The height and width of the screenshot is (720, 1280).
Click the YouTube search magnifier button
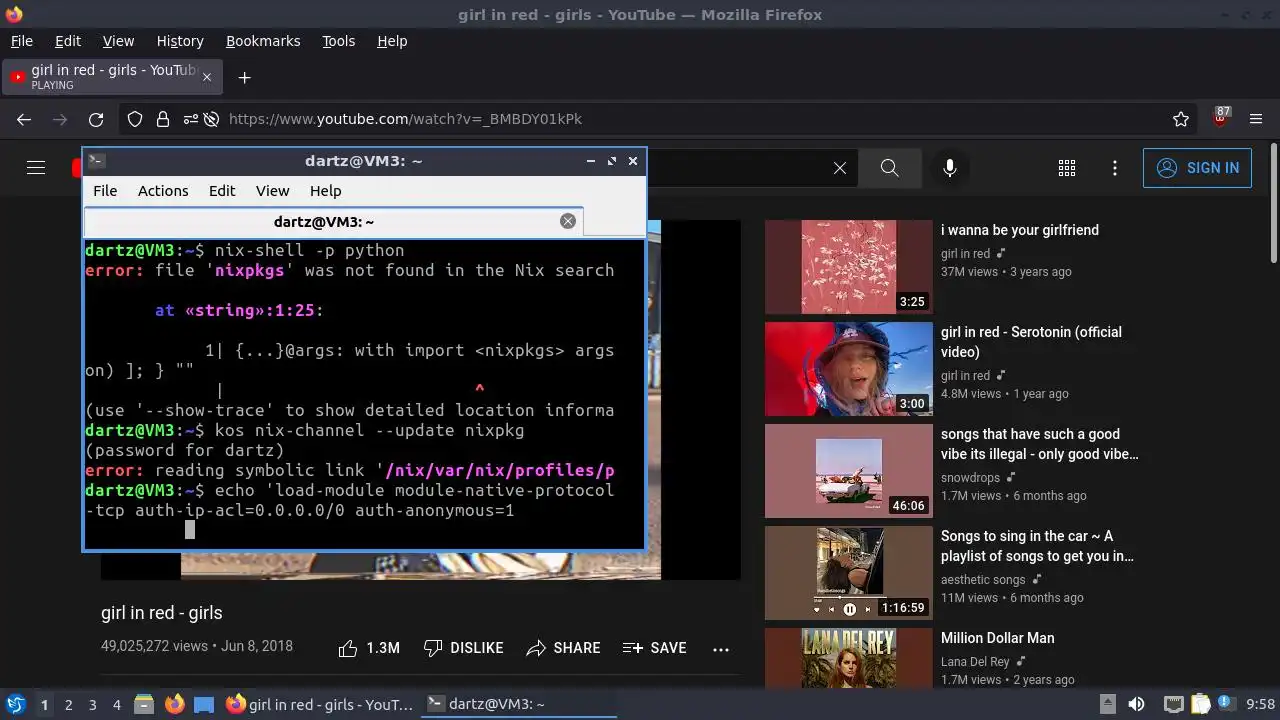[889, 168]
